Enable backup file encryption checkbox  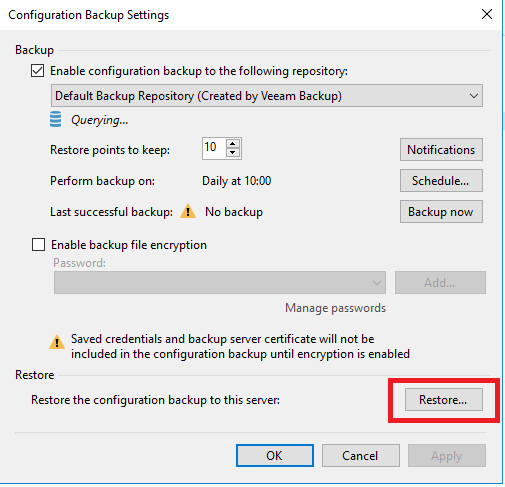click(38, 245)
